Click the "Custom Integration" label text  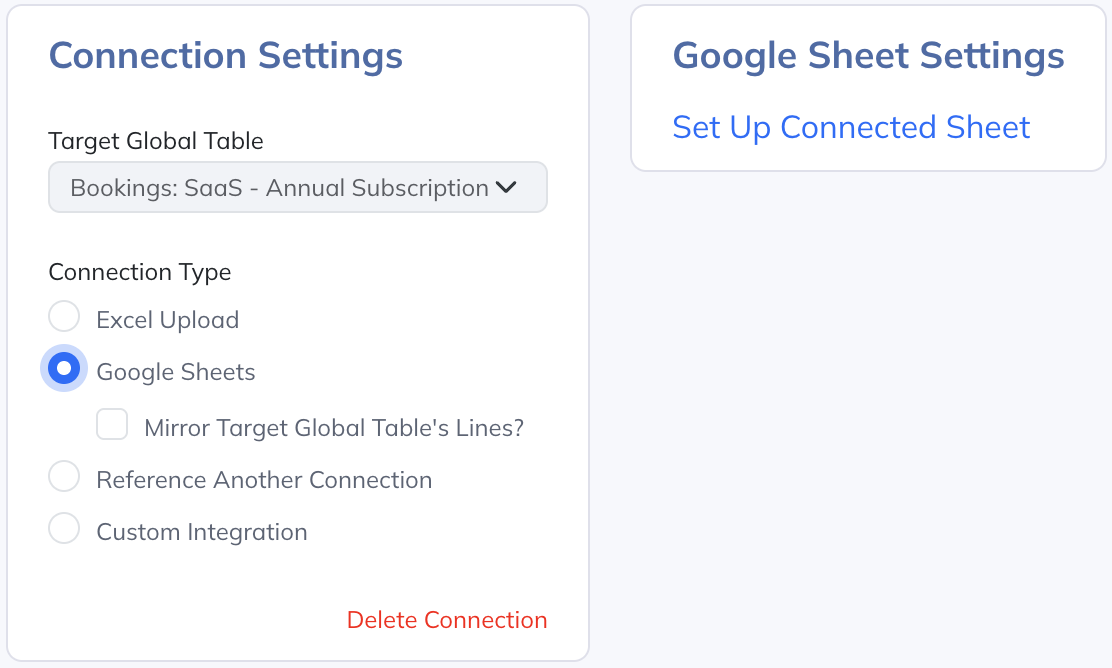click(x=201, y=532)
